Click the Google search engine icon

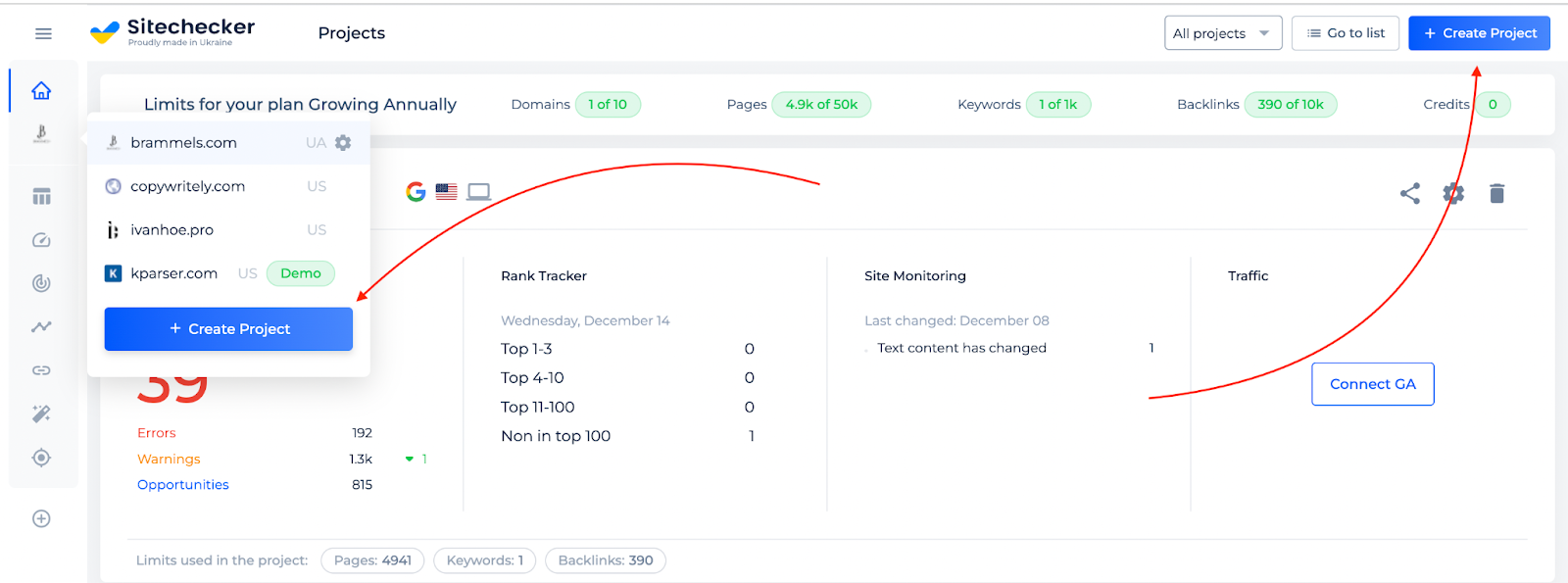(416, 192)
